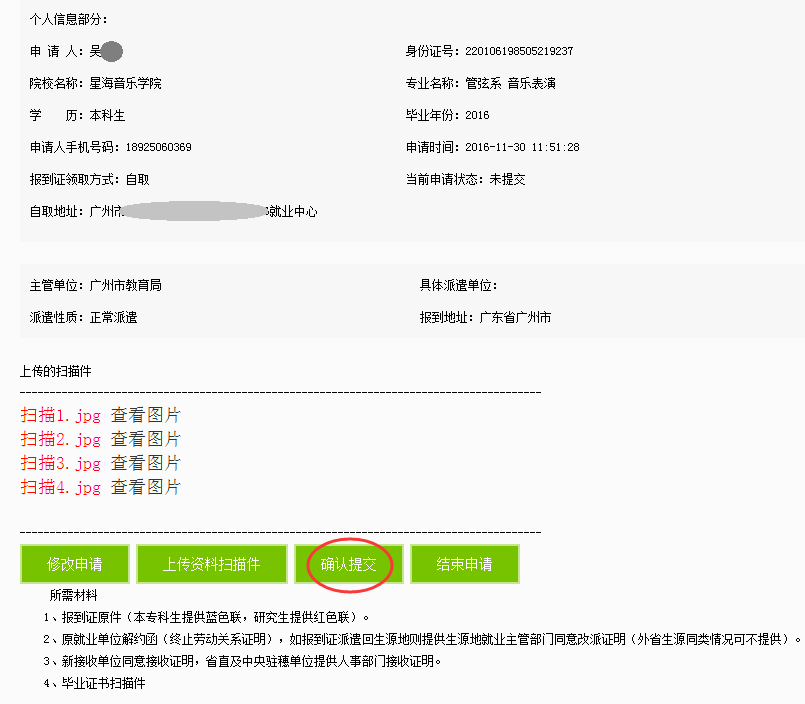The image size is (805, 704).
Task: Click the 所需材料 heading
Action: coord(75,595)
